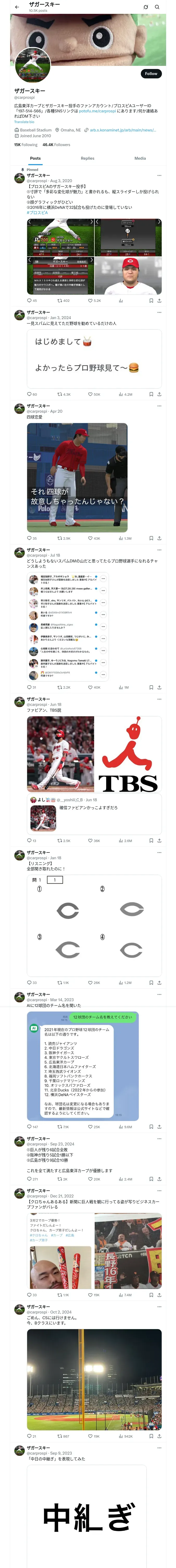This screenshot has width=176, height=1568.
Task: Share the Apr 20 post
Action: [x=159, y=538]
